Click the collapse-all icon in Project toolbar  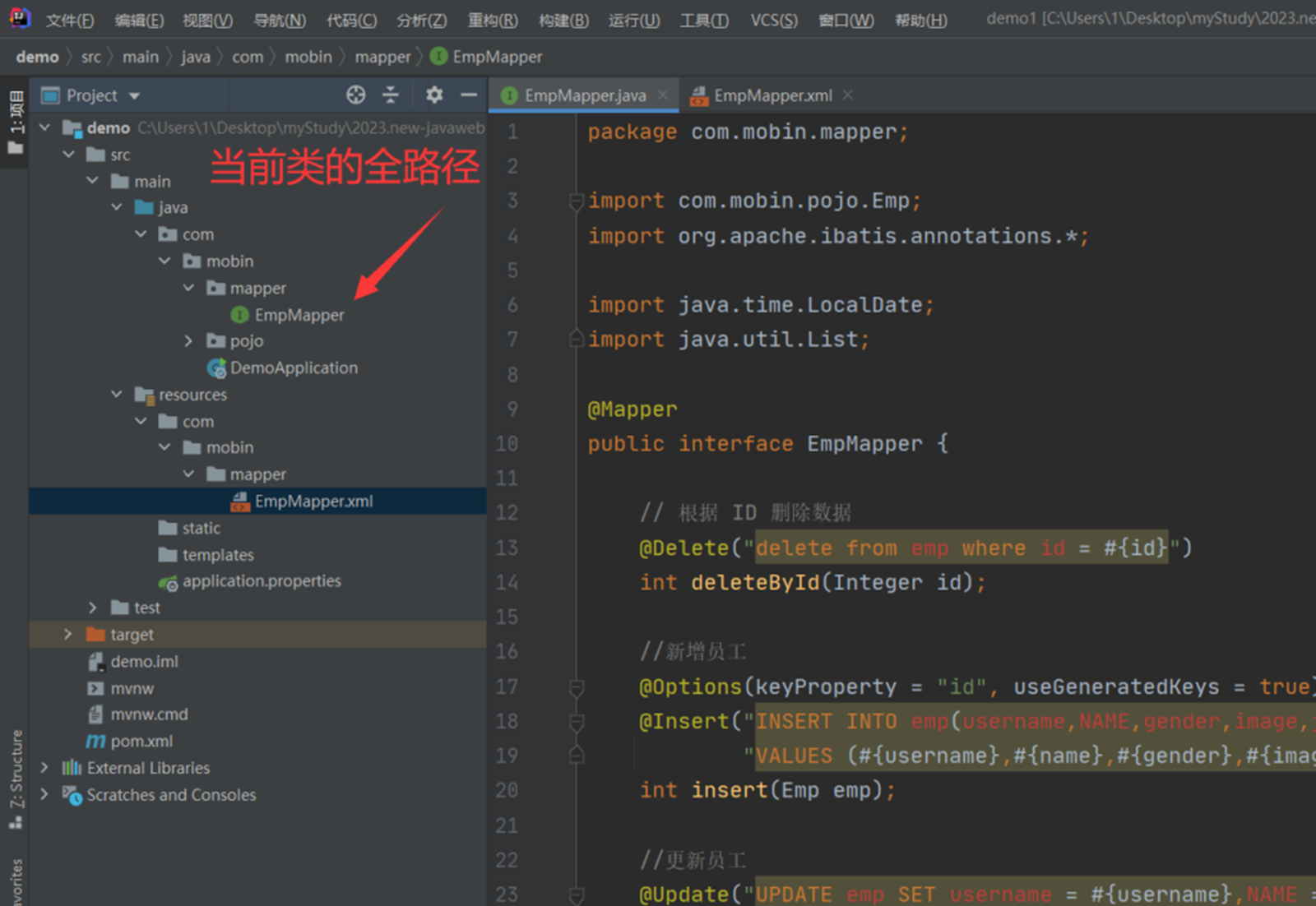391,95
